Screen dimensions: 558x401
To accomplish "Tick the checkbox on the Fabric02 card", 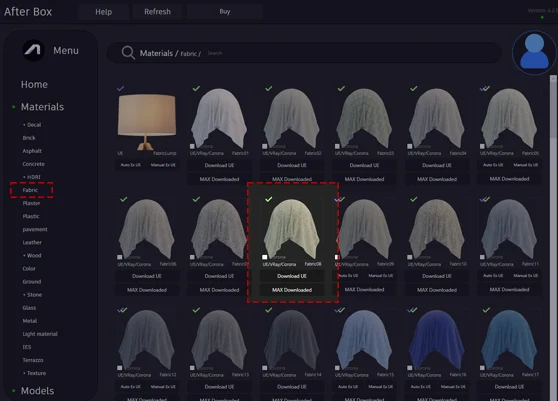I will [x=264, y=146].
